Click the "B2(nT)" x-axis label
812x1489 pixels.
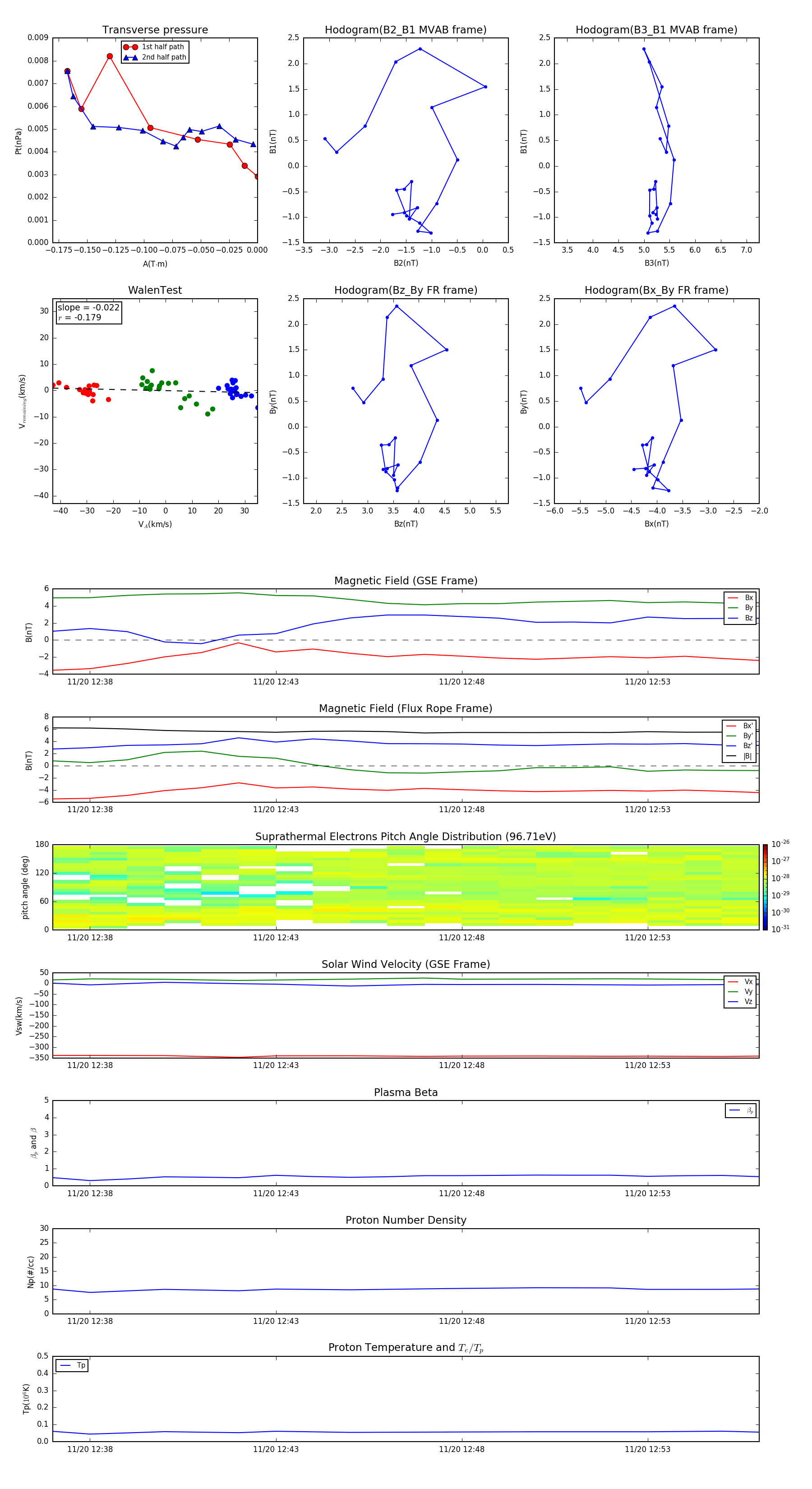[406, 263]
